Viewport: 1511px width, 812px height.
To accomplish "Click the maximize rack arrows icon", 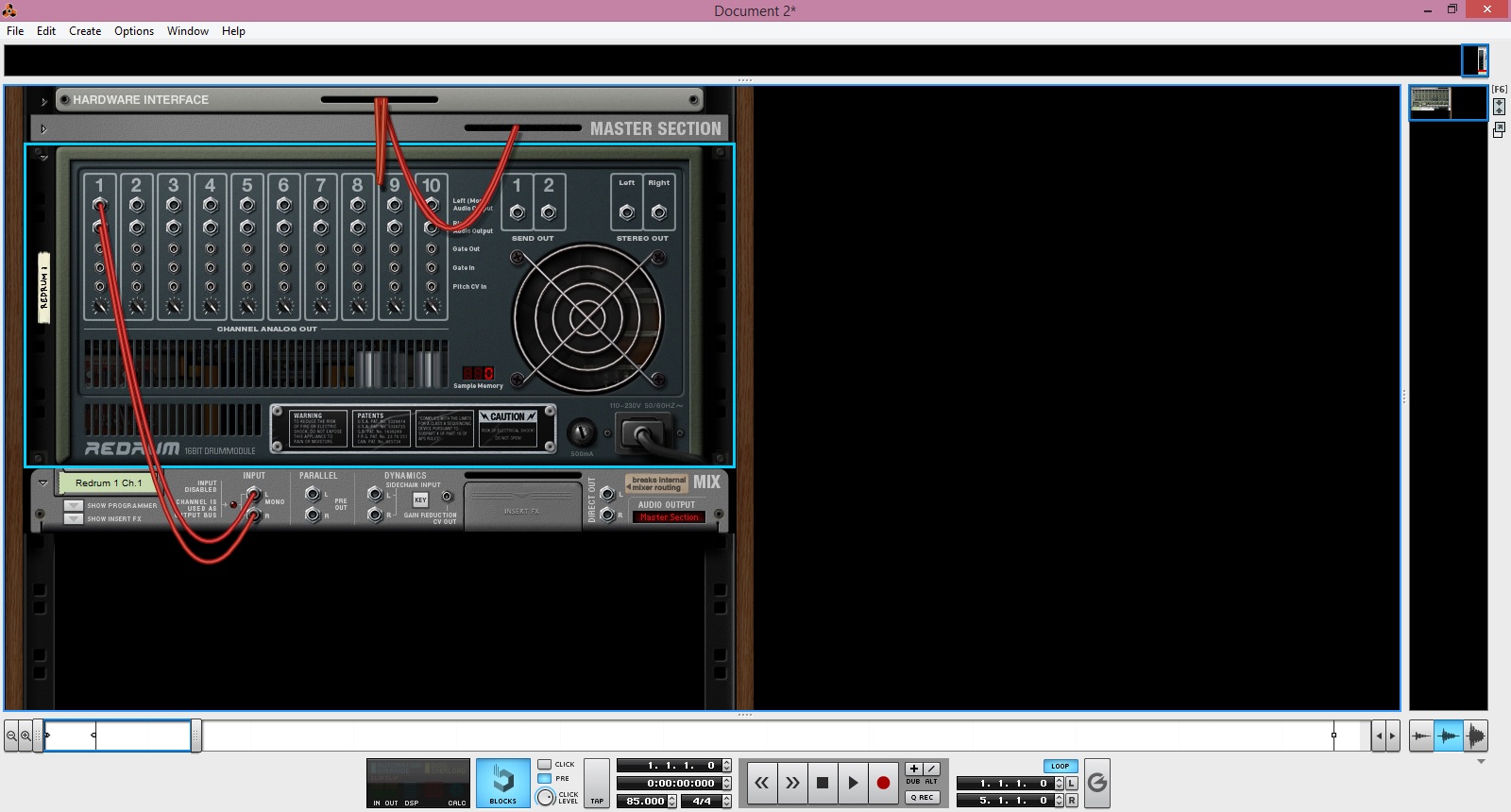I will coord(1499,107).
